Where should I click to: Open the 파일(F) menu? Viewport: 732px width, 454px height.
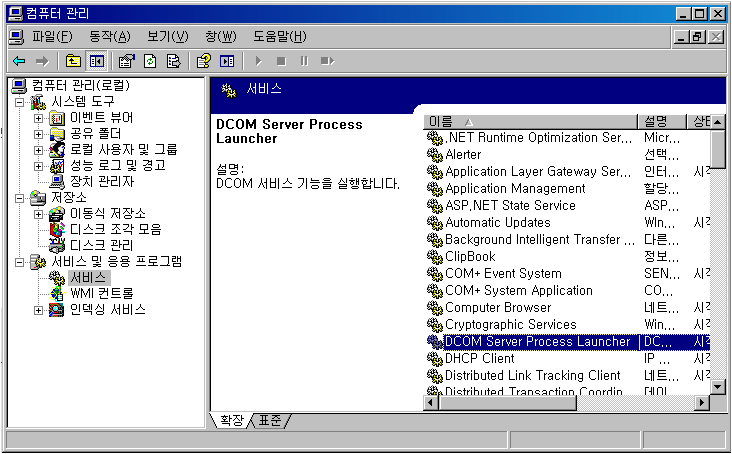52,36
